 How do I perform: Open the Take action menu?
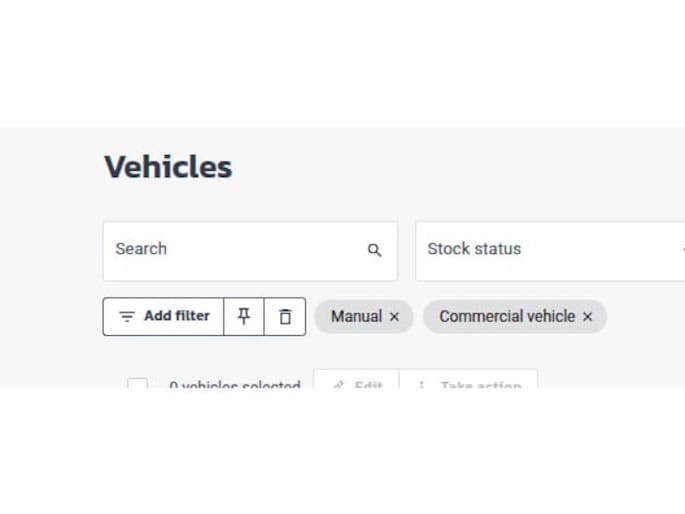click(x=480, y=385)
